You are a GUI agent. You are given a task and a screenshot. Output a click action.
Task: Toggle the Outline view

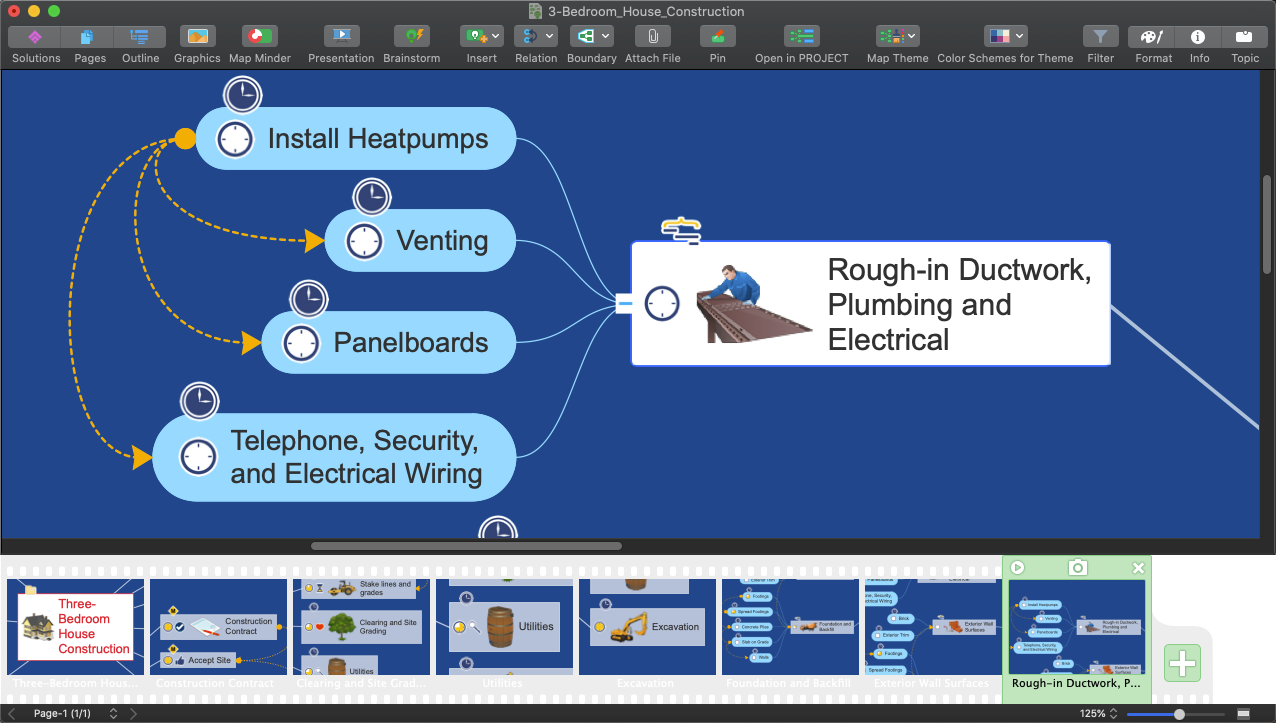[x=140, y=37]
